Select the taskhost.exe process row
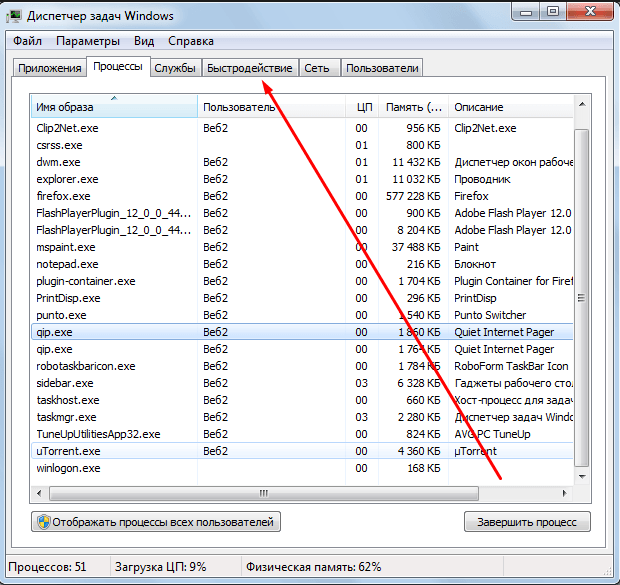Image resolution: width=620 pixels, height=585 pixels. 302,400
